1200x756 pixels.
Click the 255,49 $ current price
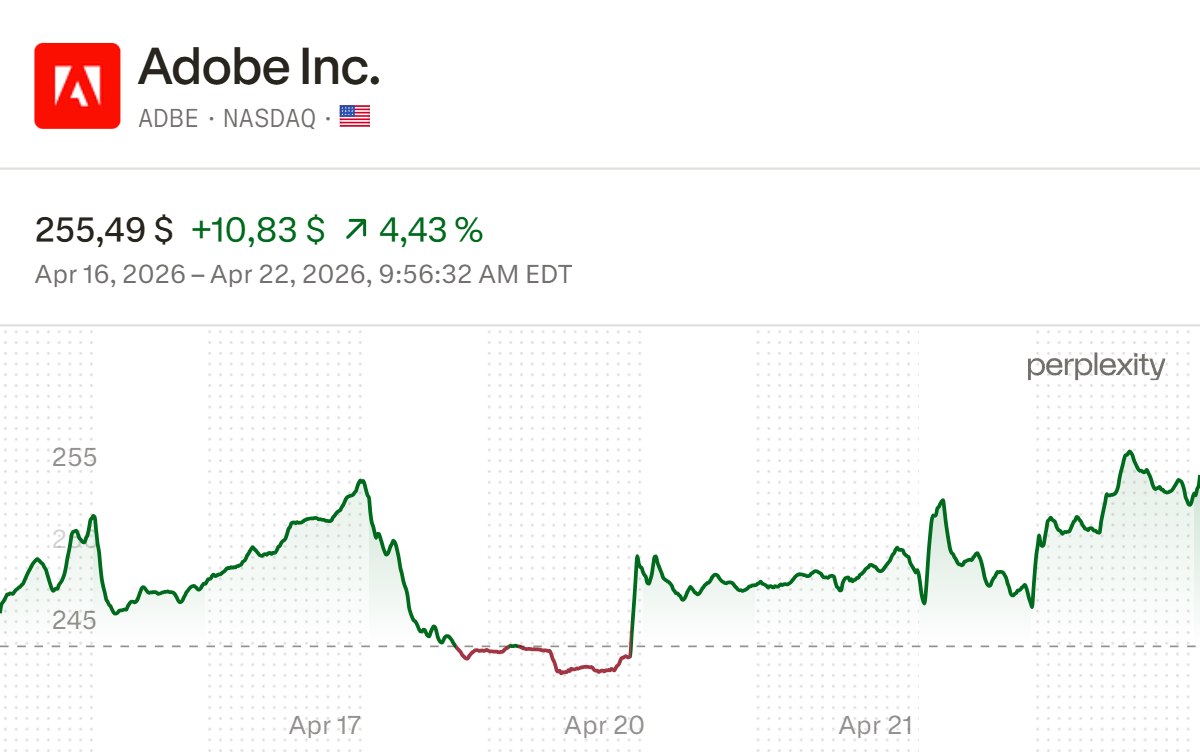(104, 231)
